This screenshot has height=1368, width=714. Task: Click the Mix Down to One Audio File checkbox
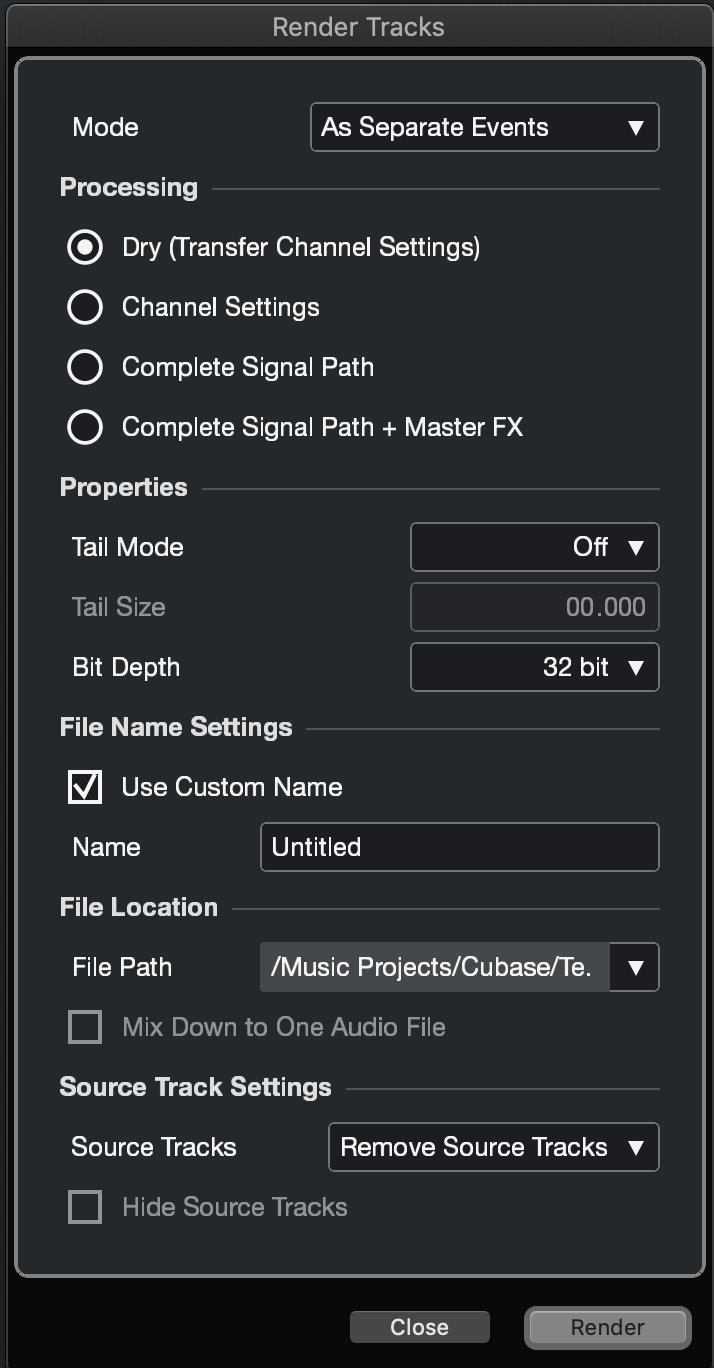[85, 1027]
